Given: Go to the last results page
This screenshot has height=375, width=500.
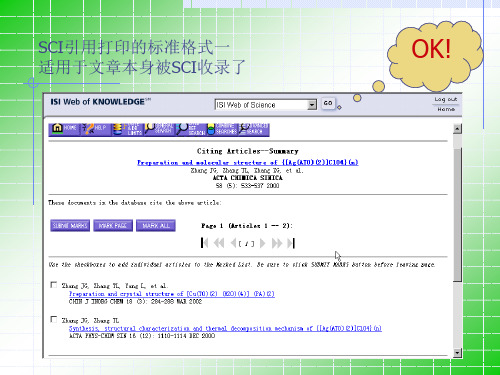Looking at the screenshot, I should click(x=291, y=243).
